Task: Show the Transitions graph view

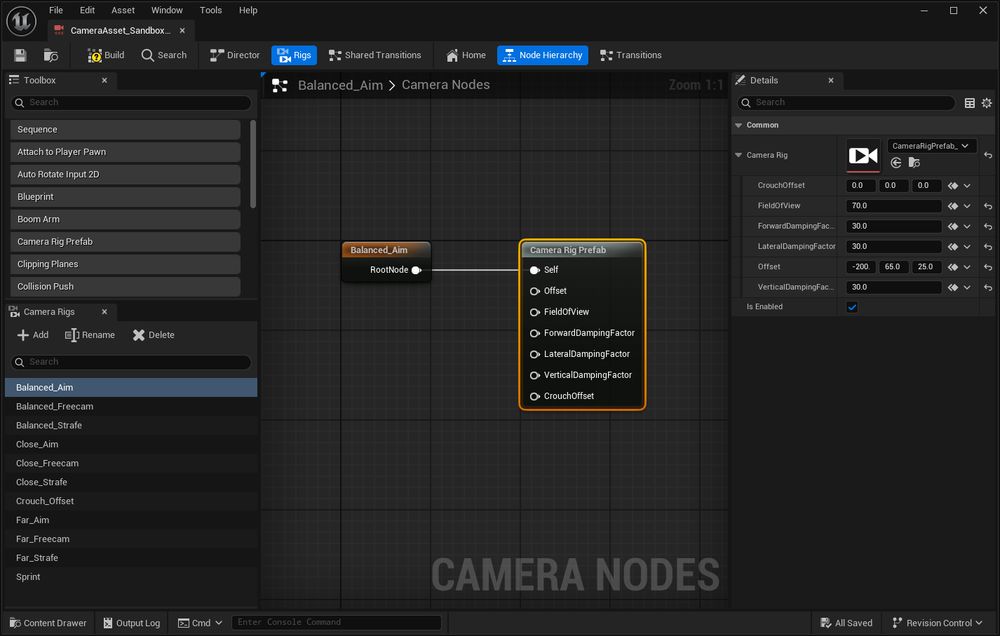Action: point(631,55)
